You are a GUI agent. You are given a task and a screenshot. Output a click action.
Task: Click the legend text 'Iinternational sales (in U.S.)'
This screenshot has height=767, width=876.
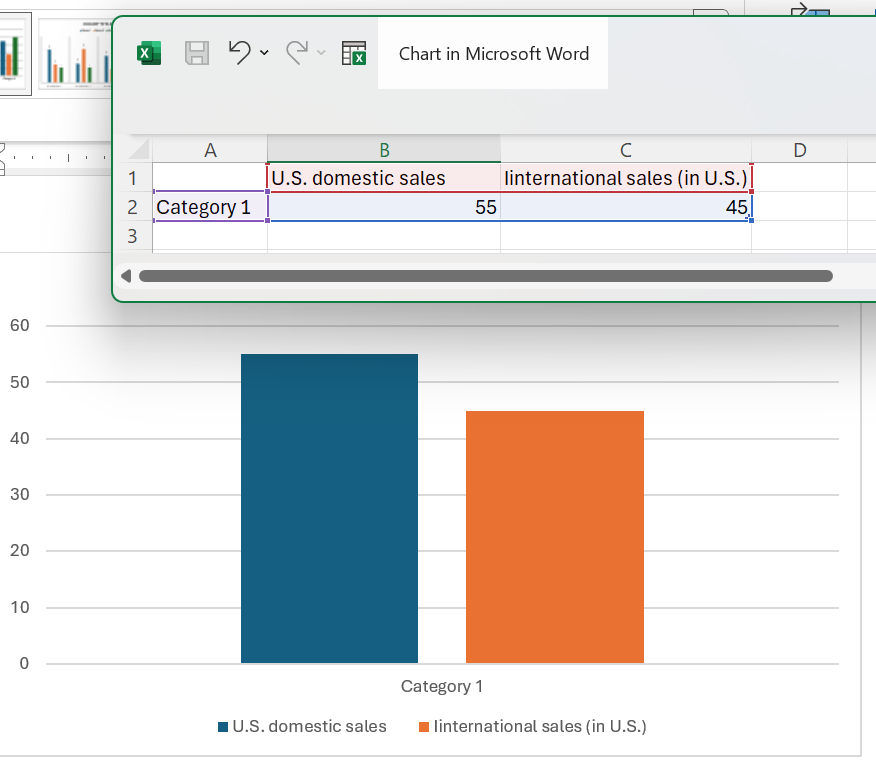(x=540, y=726)
